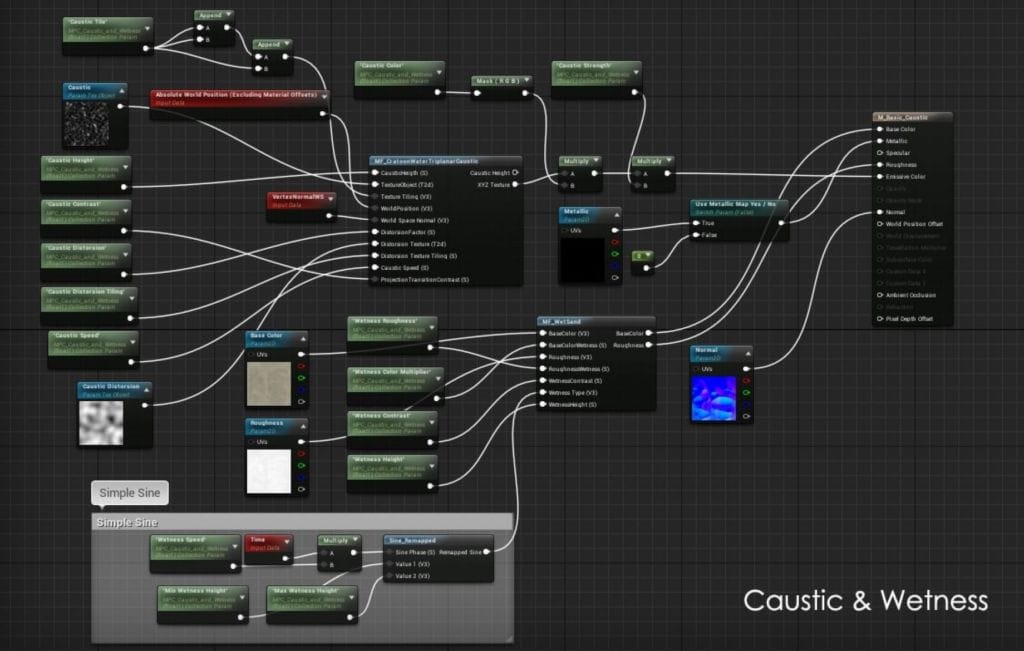Select the Normal map texture thumbnail

[714, 398]
